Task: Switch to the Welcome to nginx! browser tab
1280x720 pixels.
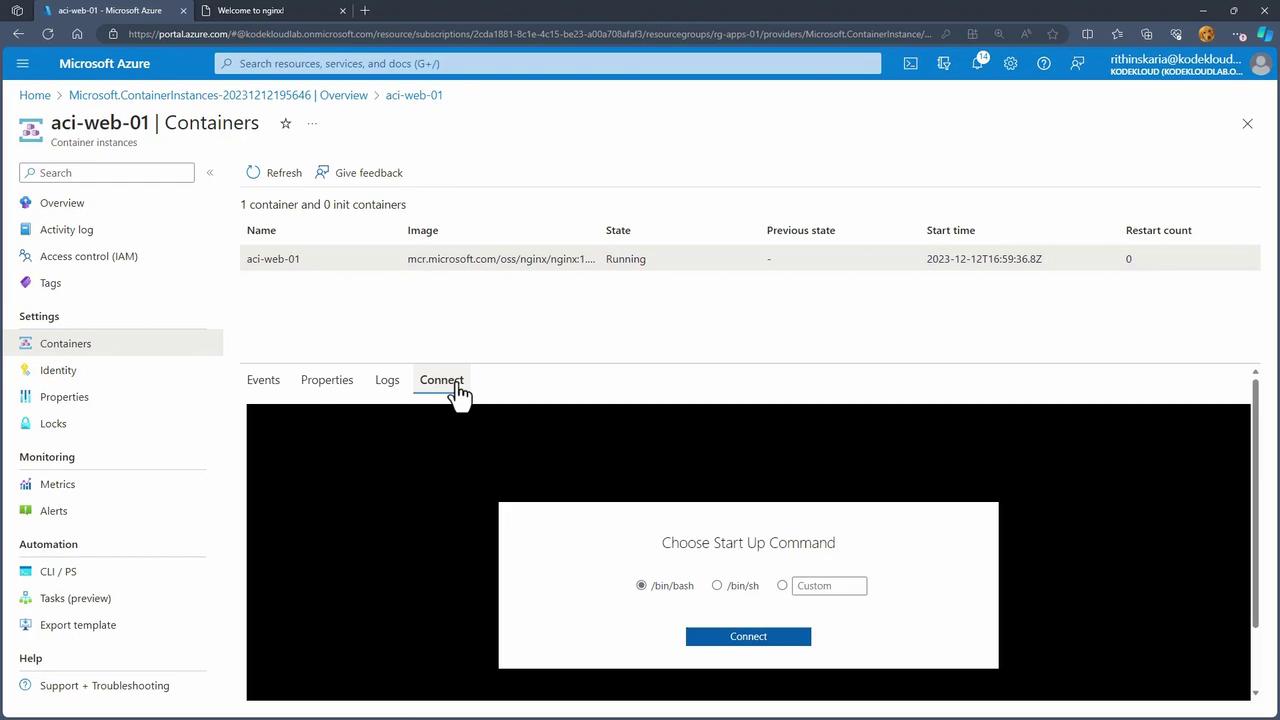Action: click(250, 10)
